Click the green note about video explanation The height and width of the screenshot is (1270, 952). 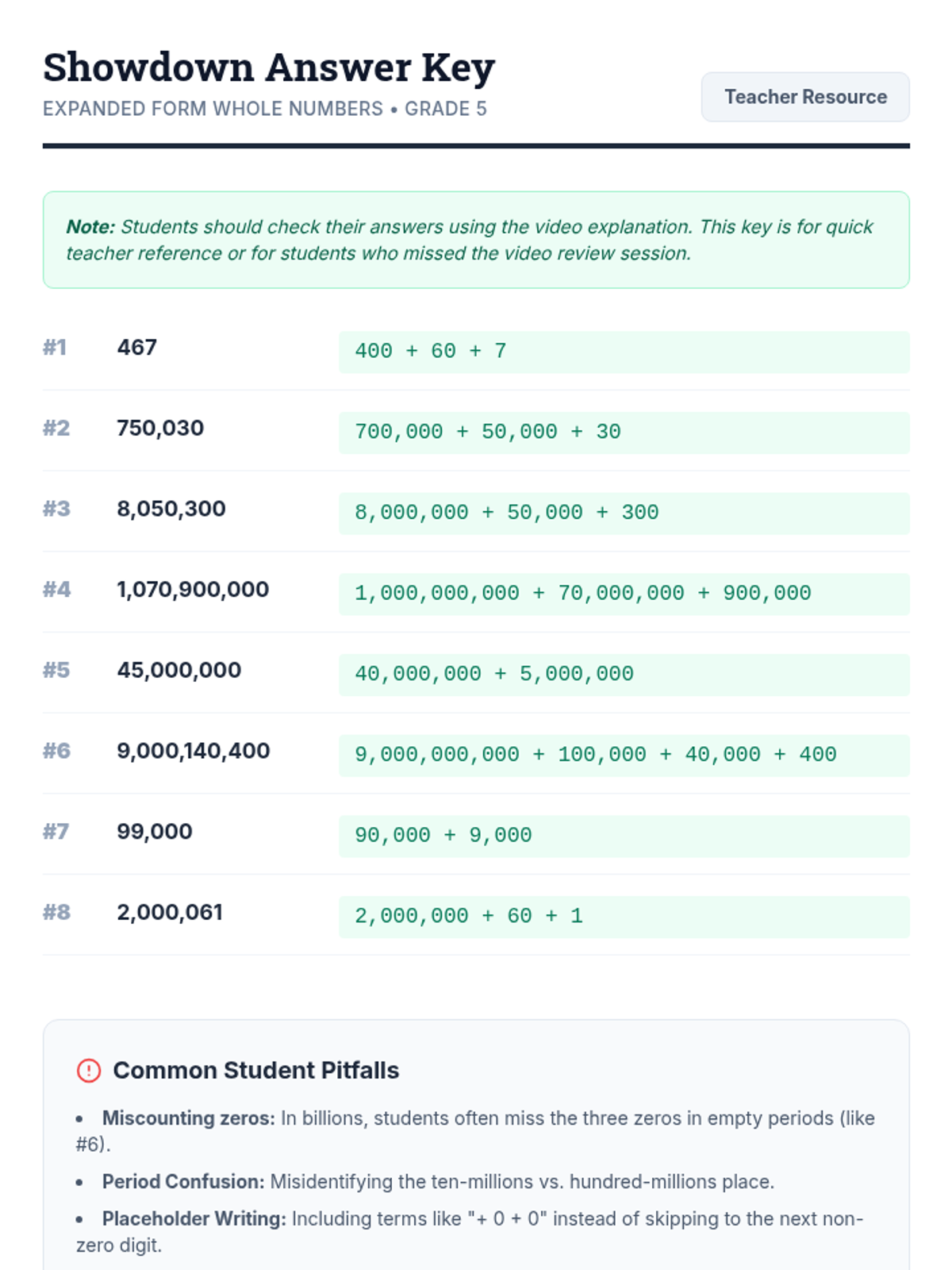(476, 240)
